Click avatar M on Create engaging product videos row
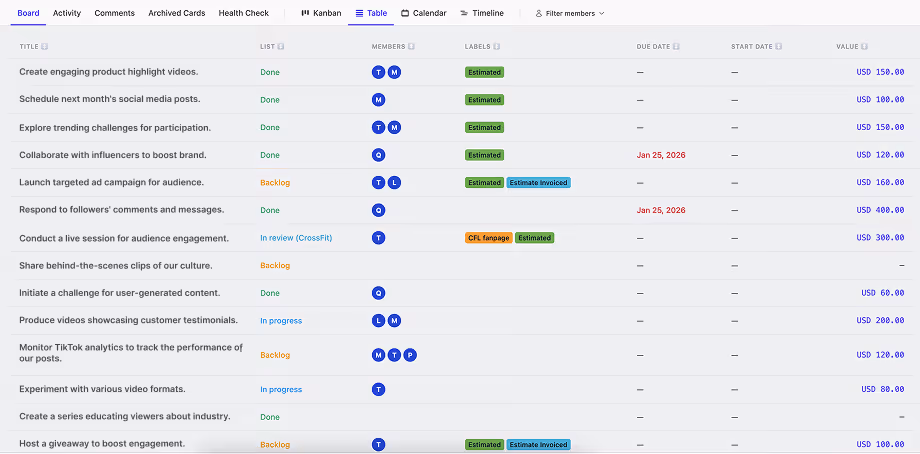Screen dimensions: 920x454 click(x=394, y=72)
